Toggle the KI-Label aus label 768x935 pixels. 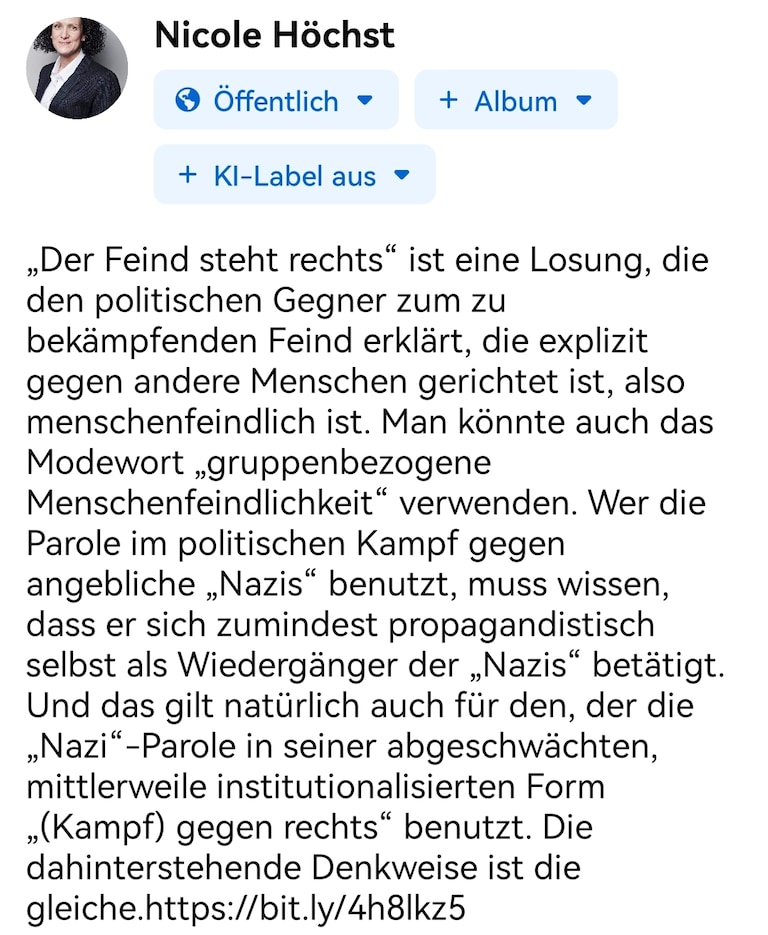pos(295,176)
